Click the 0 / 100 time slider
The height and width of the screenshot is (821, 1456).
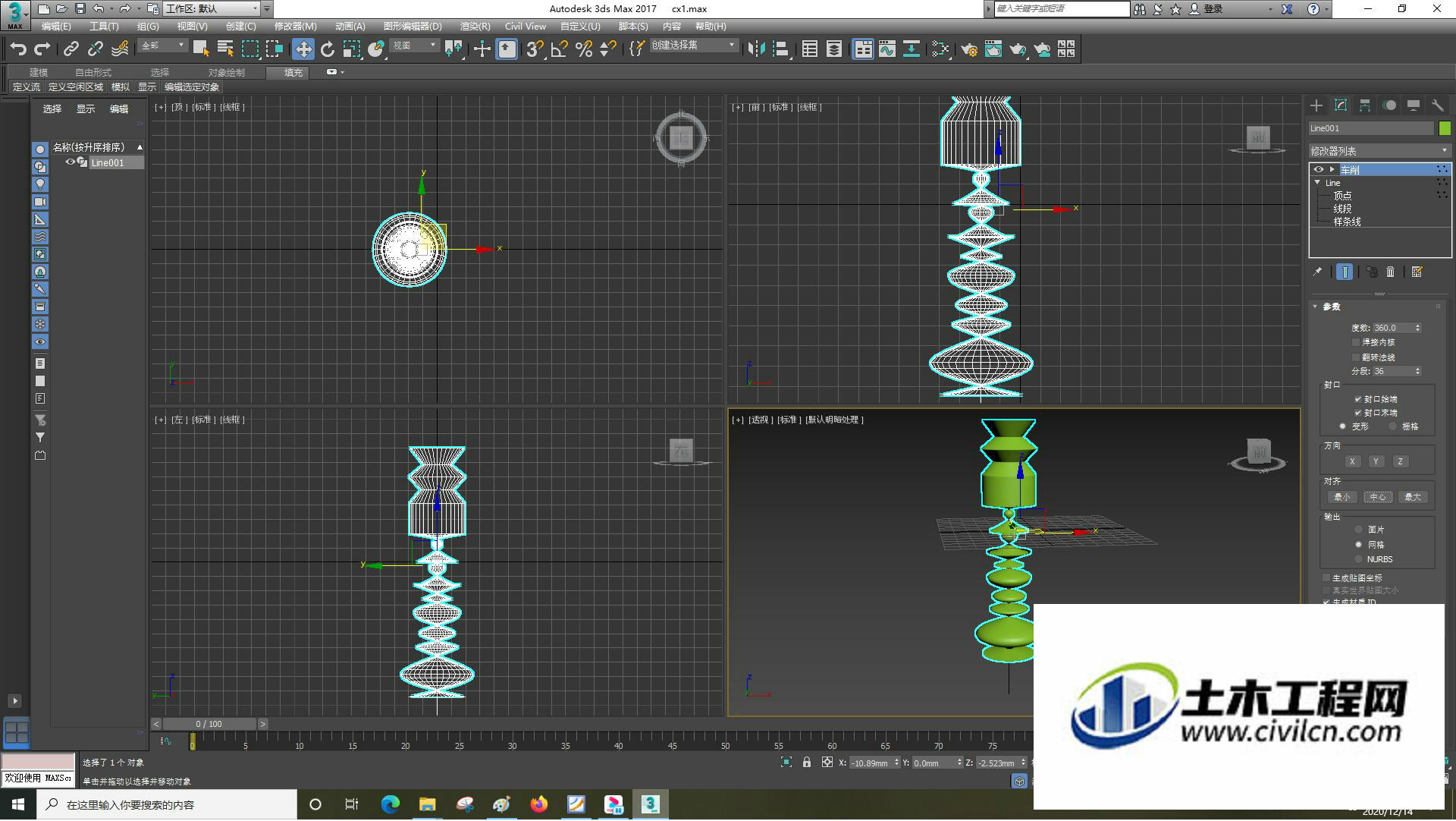209,725
